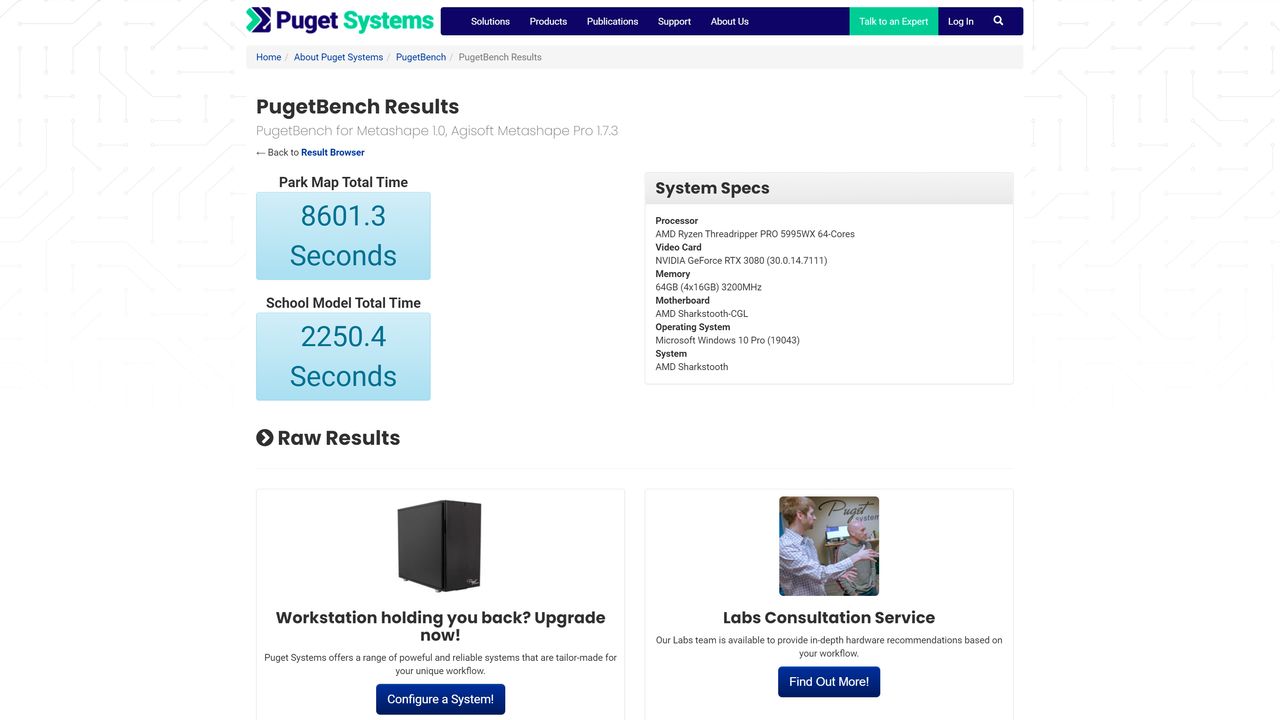Open the Products menu
This screenshot has width=1280, height=720.
tap(548, 21)
